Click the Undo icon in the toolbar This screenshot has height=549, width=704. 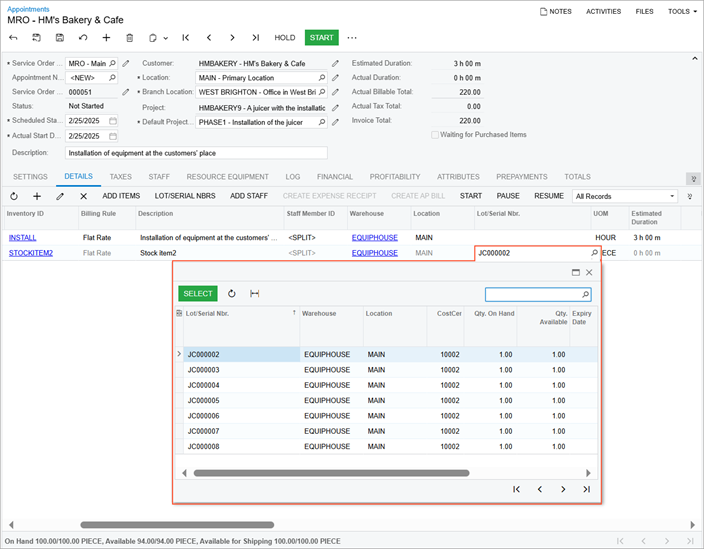pos(83,38)
